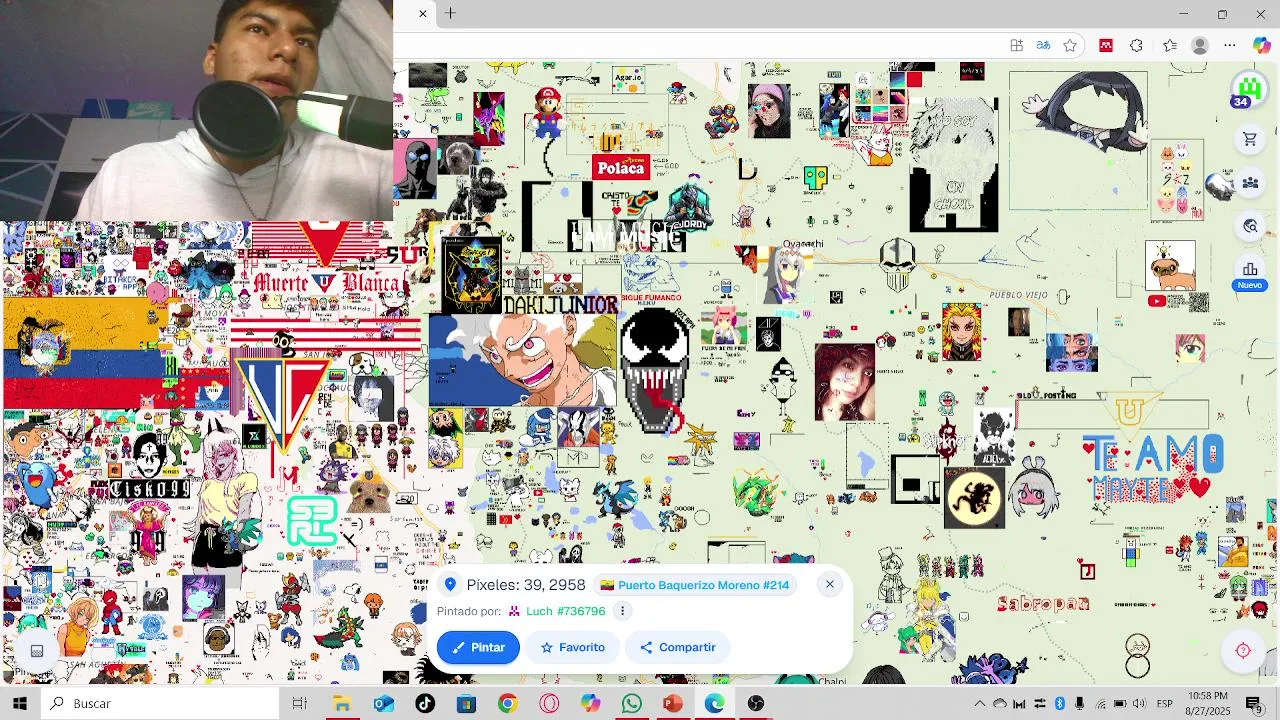Close the pixel info popup

pyautogui.click(x=829, y=584)
